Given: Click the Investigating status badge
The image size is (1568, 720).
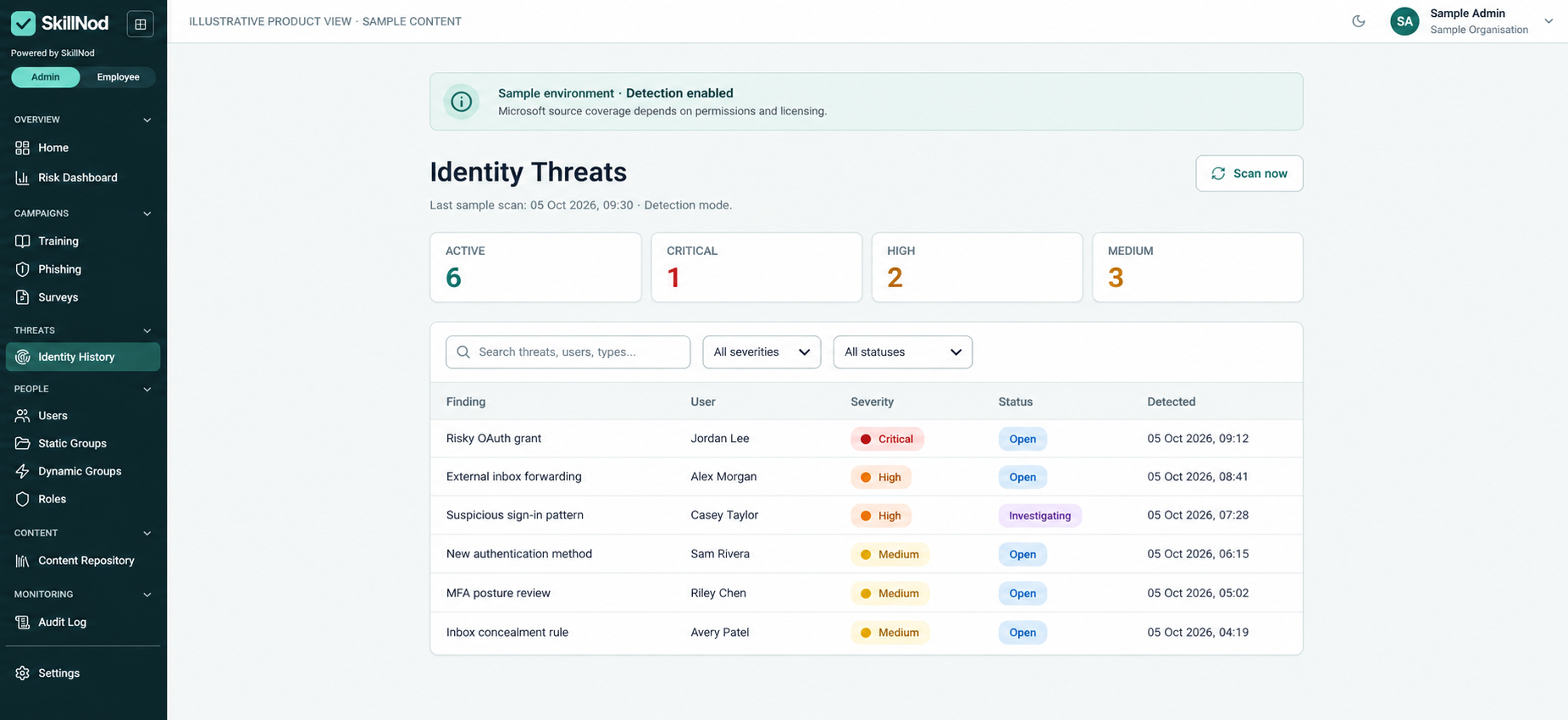Looking at the screenshot, I should tap(1040, 516).
